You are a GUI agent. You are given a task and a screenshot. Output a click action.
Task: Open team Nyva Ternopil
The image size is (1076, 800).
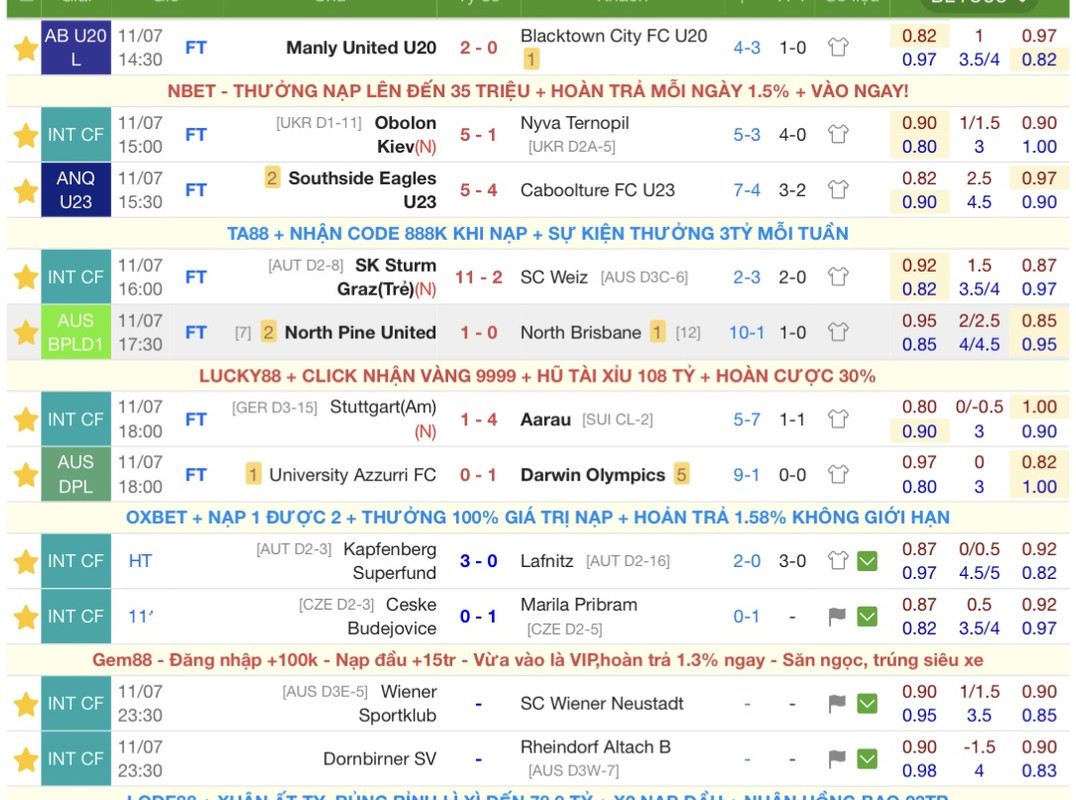pyautogui.click(x=574, y=123)
